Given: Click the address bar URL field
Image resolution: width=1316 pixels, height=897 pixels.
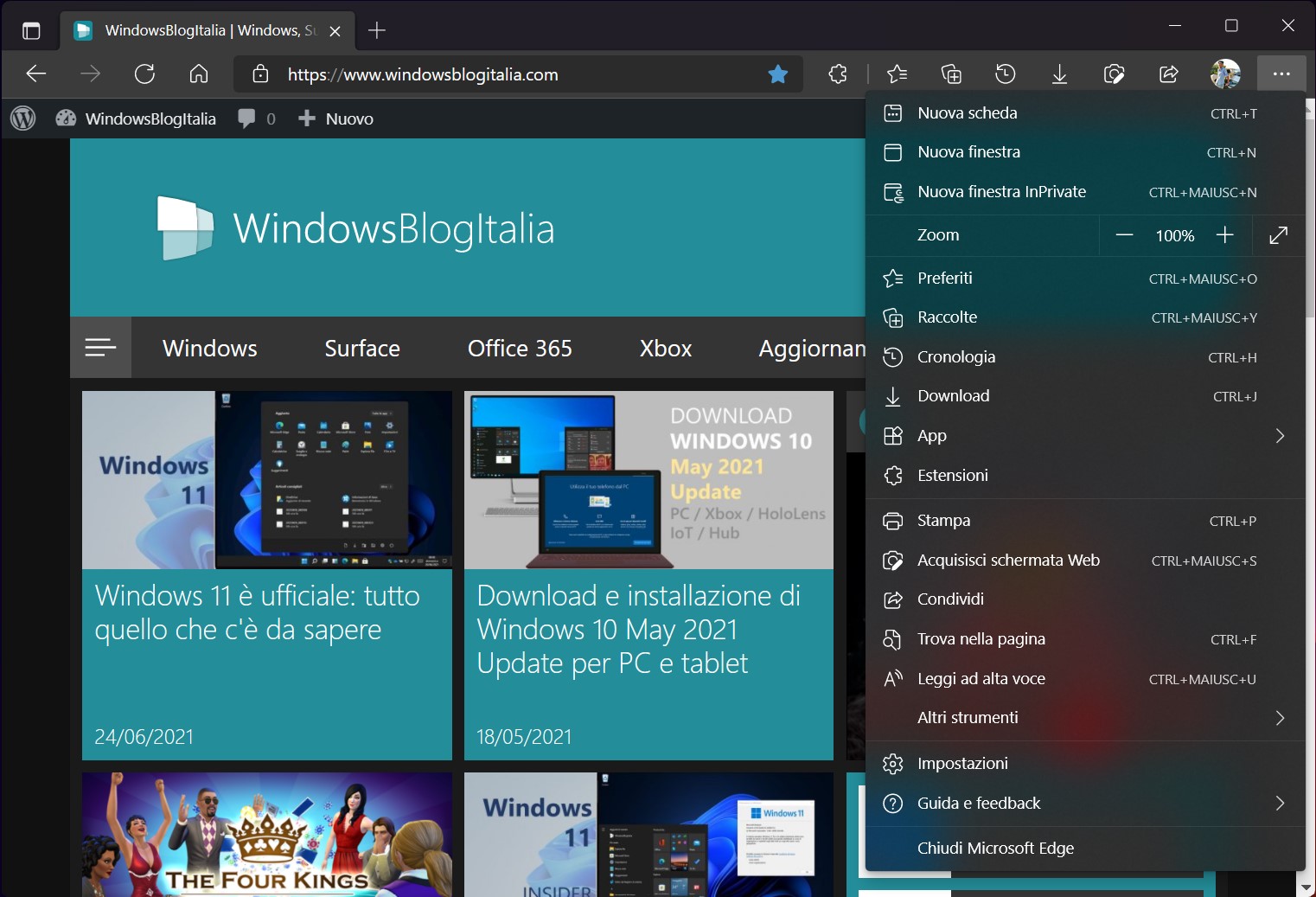Looking at the screenshot, I should [519, 74].
